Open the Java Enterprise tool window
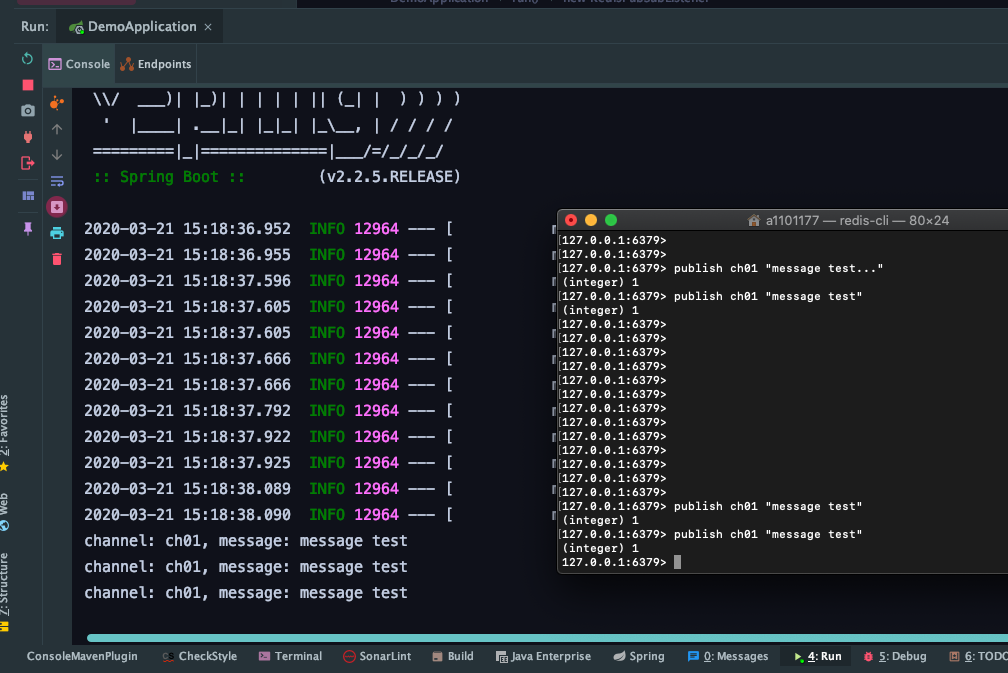Image resolution: width=1008 pixels, height=673 pixels. (543, 656)
